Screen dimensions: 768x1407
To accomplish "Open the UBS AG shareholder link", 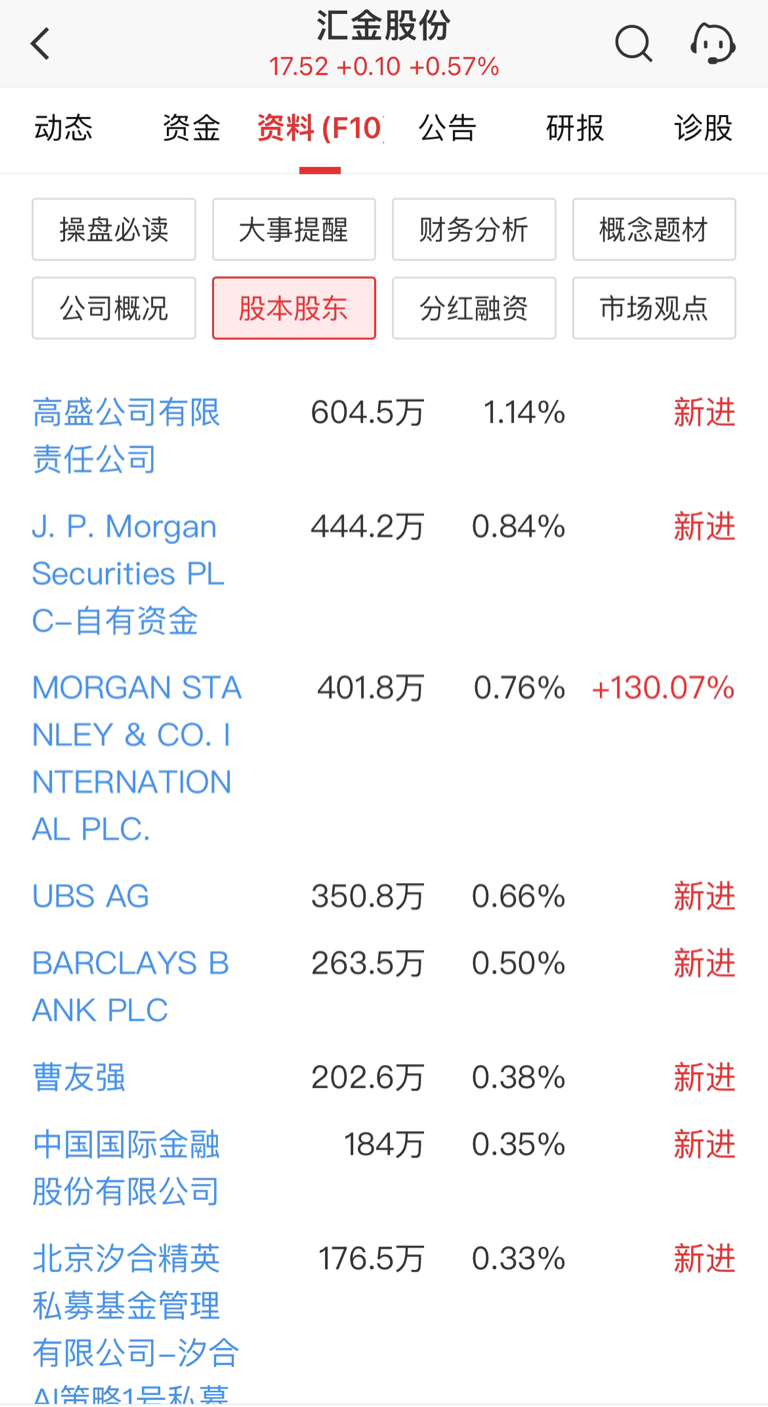I will (91, 896).
